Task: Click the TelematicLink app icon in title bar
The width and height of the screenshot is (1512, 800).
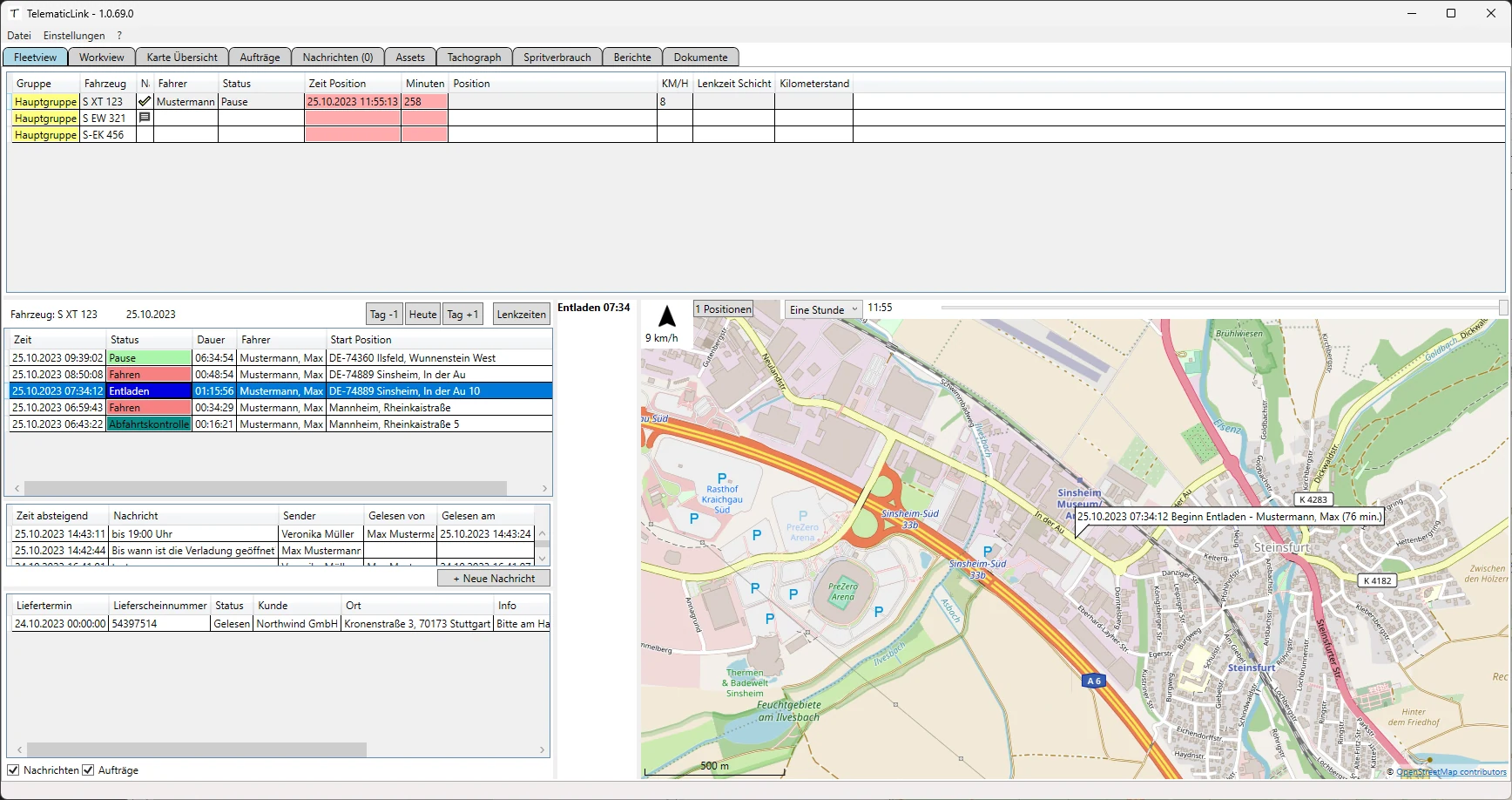Action: pyautogui.click(x=14, y=13)
